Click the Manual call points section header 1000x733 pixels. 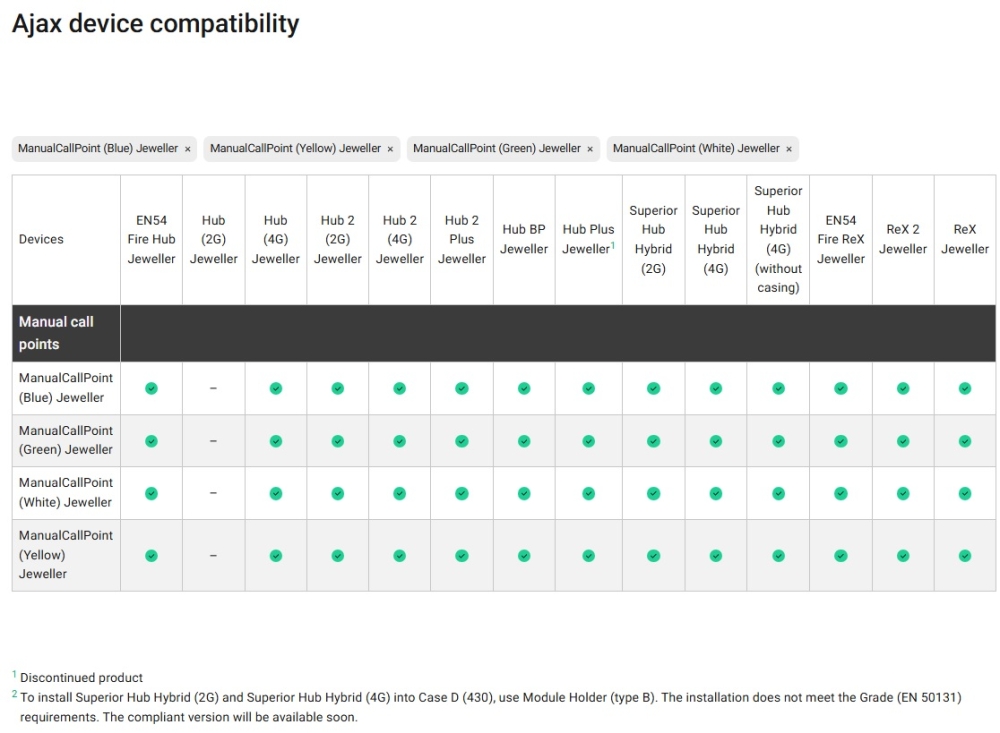click(56, 333)
